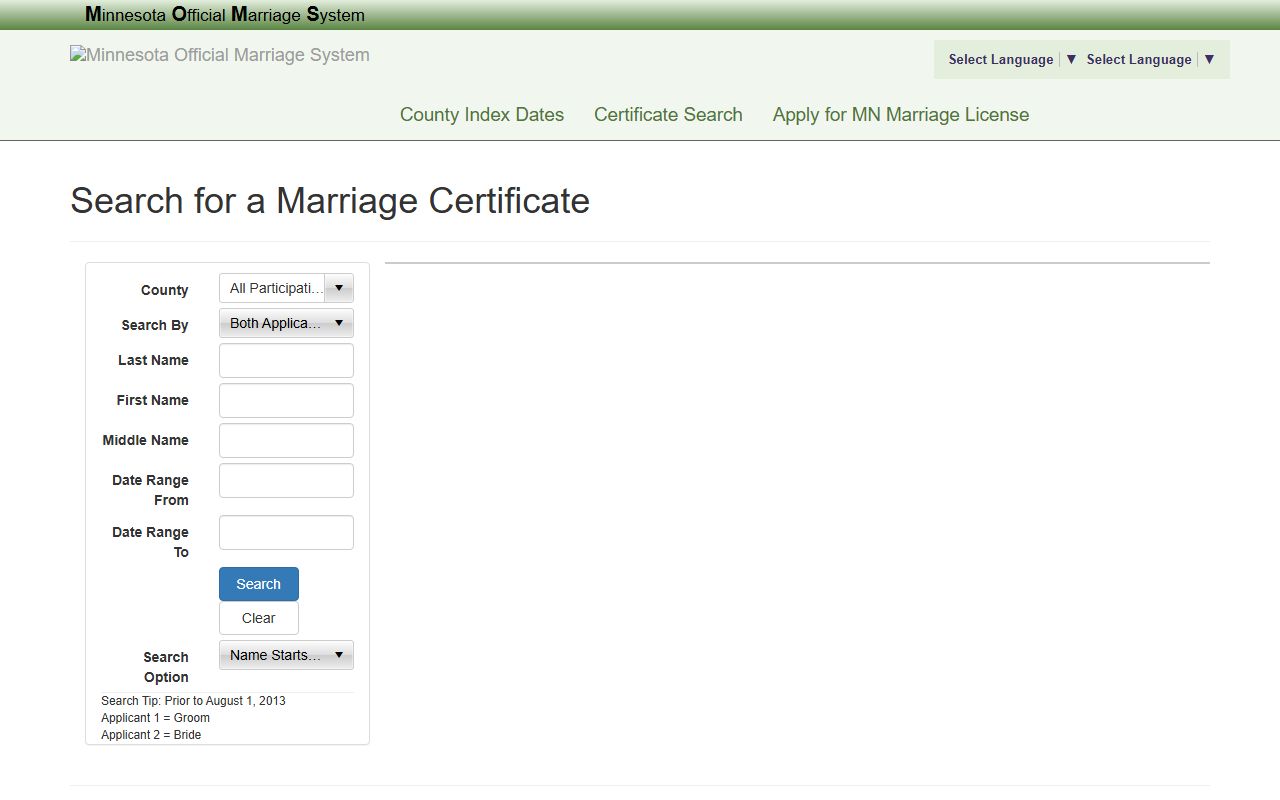Open County Index Dates page

point(482,114)
